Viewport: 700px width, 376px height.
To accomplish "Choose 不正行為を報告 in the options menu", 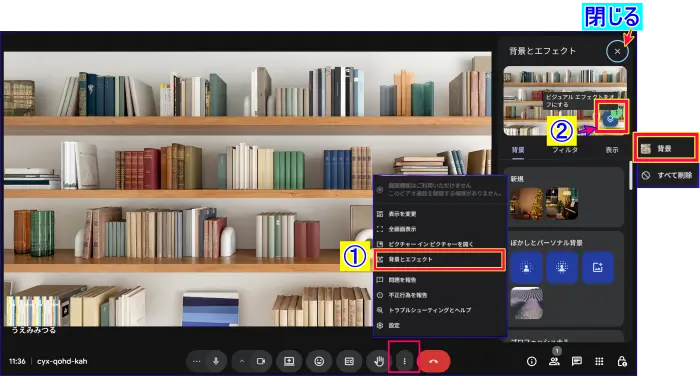I will (440, 295).
